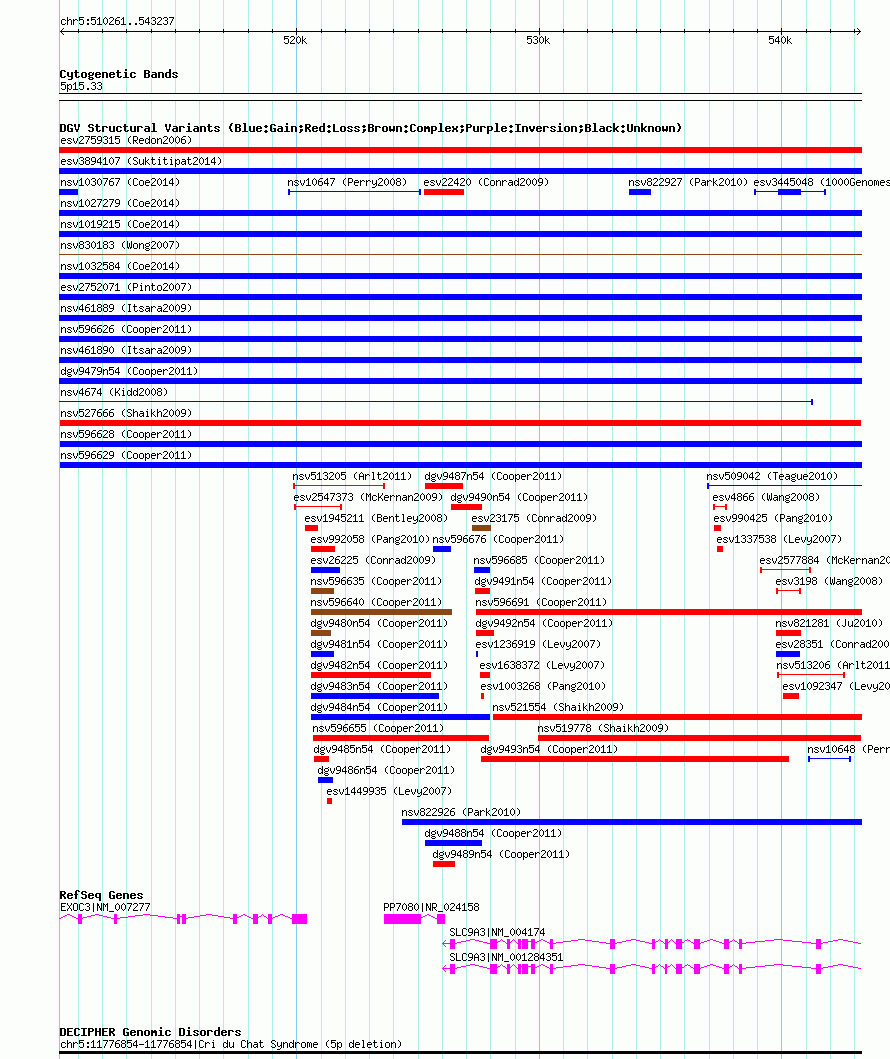
Task: Click the esv2759315 (Redon2006) variant label
Action: [x=126, y=140]
